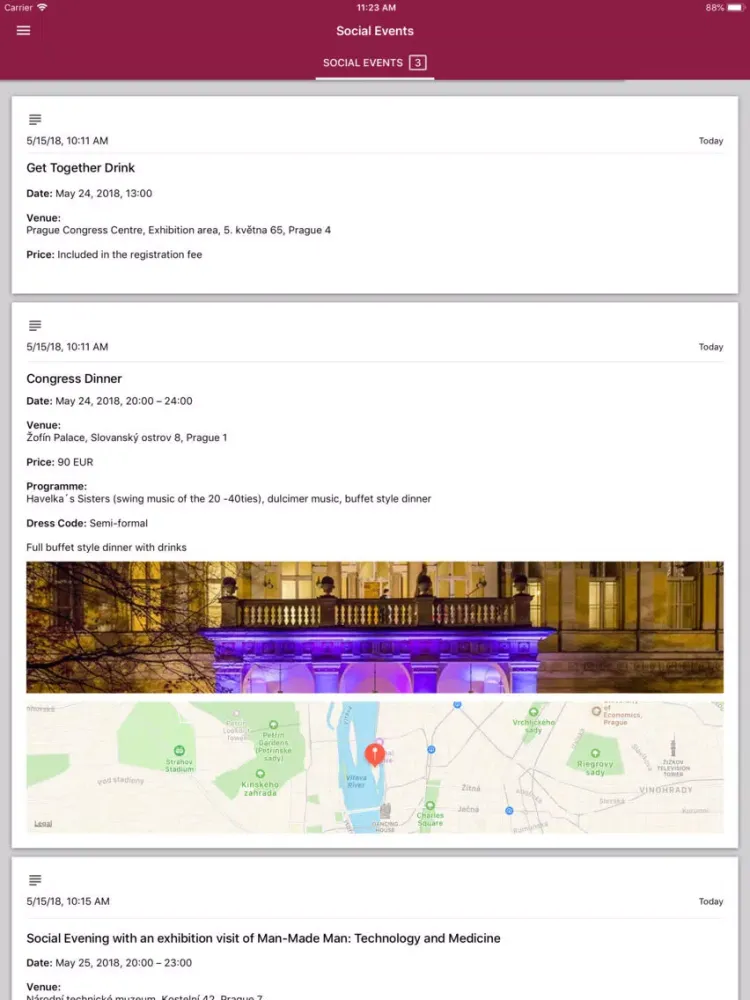This screenshot has width=750, height=1000.
Task: Open Social Evening Man-Made Man exhibition title
Action: (x=263, y=938)
